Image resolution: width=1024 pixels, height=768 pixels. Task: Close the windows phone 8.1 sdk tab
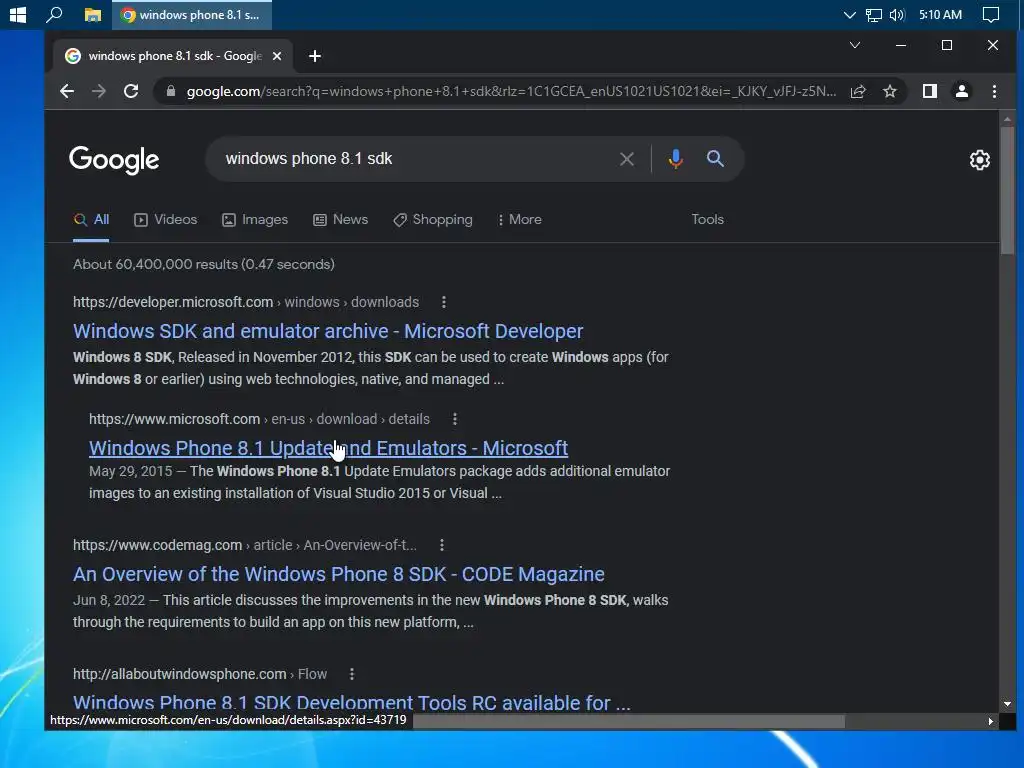click(277, 56)
